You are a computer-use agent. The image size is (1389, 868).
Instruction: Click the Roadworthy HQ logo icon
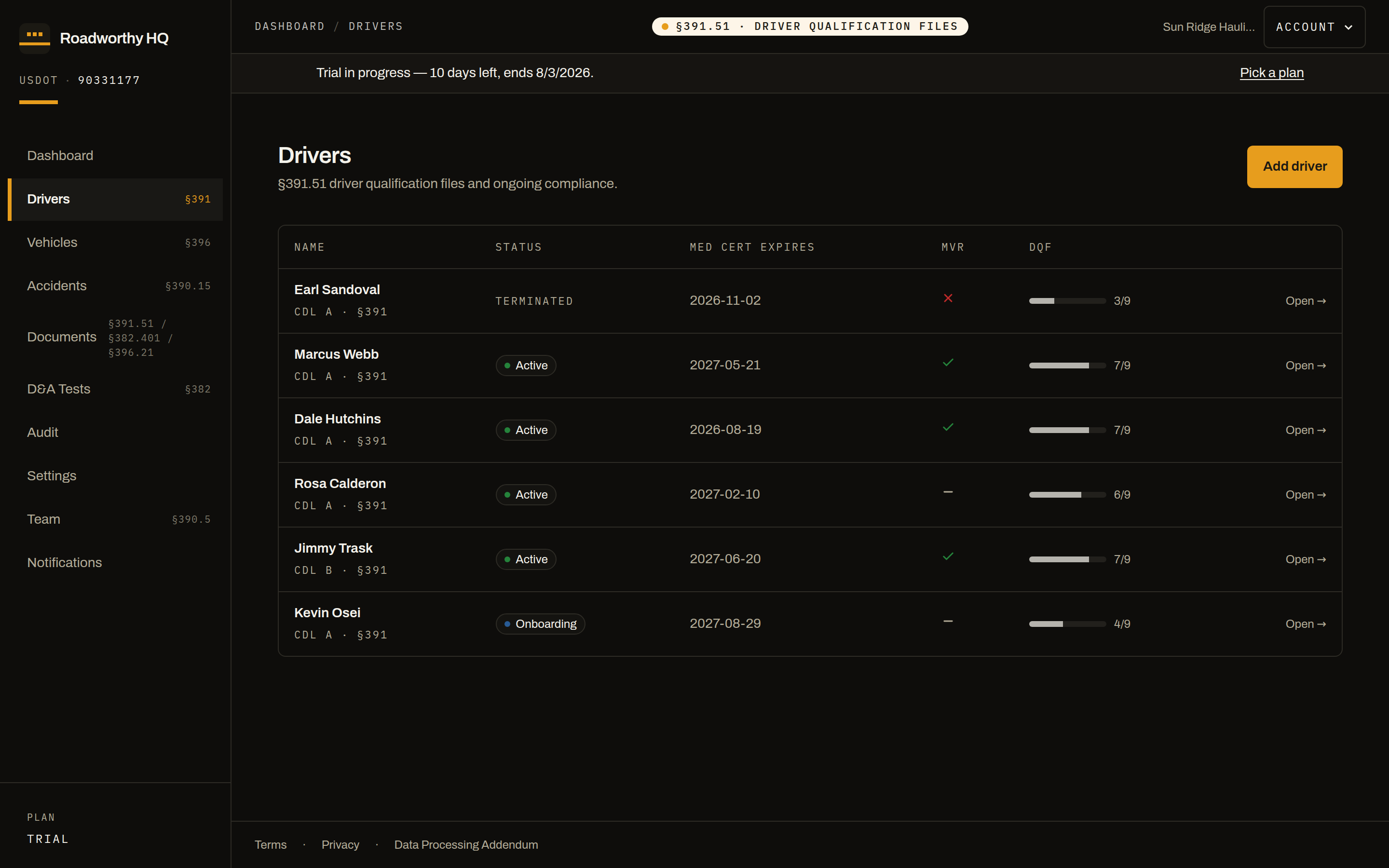34,38
